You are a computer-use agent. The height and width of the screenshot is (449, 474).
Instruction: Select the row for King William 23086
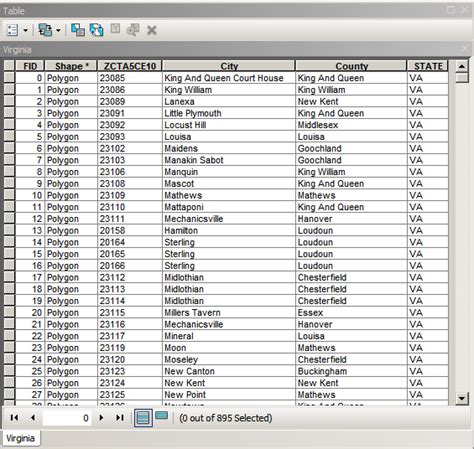[x=9, y=90]
